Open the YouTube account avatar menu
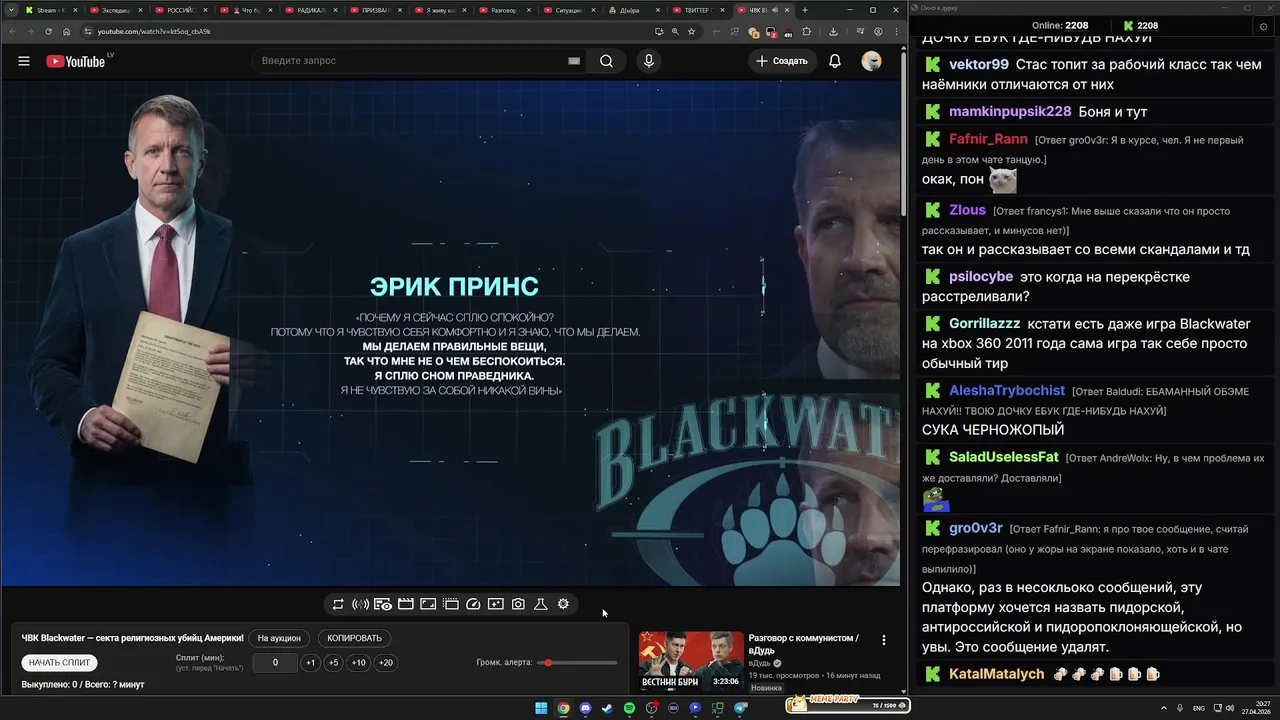This screenshot has height=720, width=1280. (x=871, y=61)
